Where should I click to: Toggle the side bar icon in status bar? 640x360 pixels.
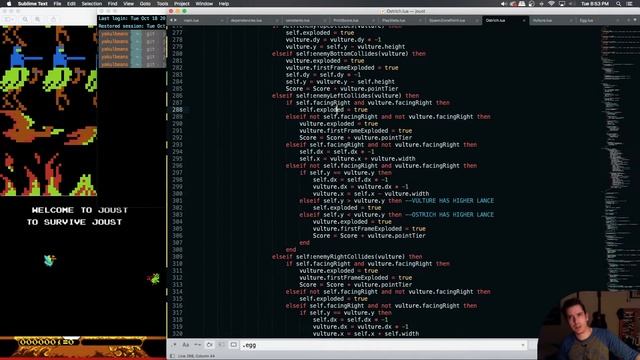172,356
